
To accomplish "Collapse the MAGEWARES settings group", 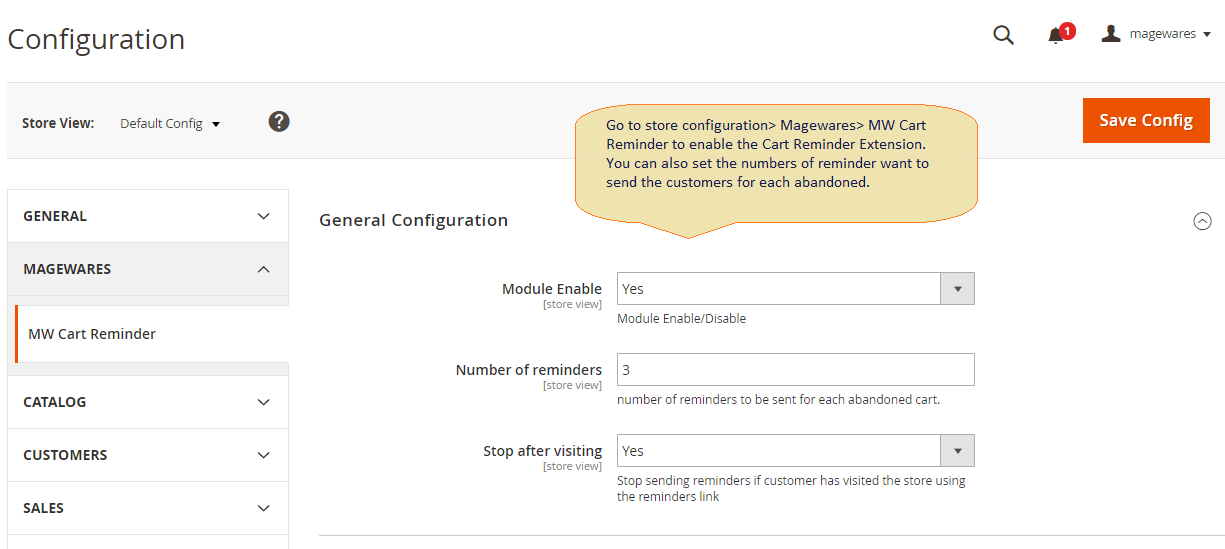I will tap(148, 269).
